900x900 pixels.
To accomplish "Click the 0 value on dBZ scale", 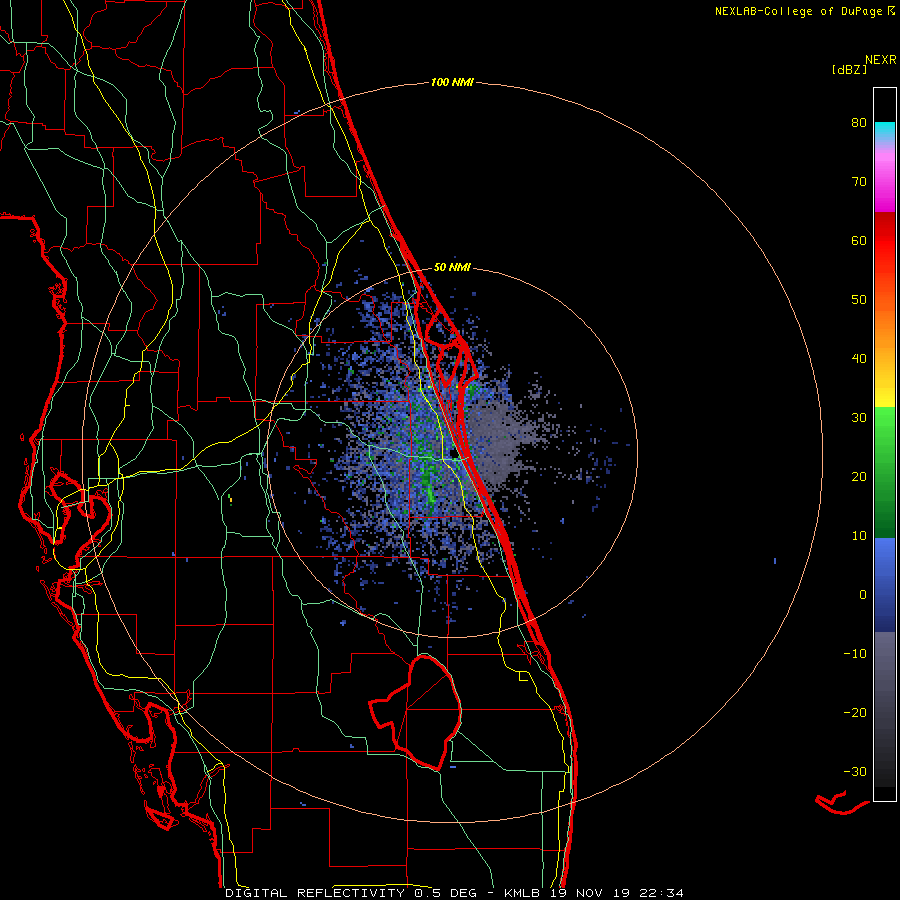I will point(863,595).
